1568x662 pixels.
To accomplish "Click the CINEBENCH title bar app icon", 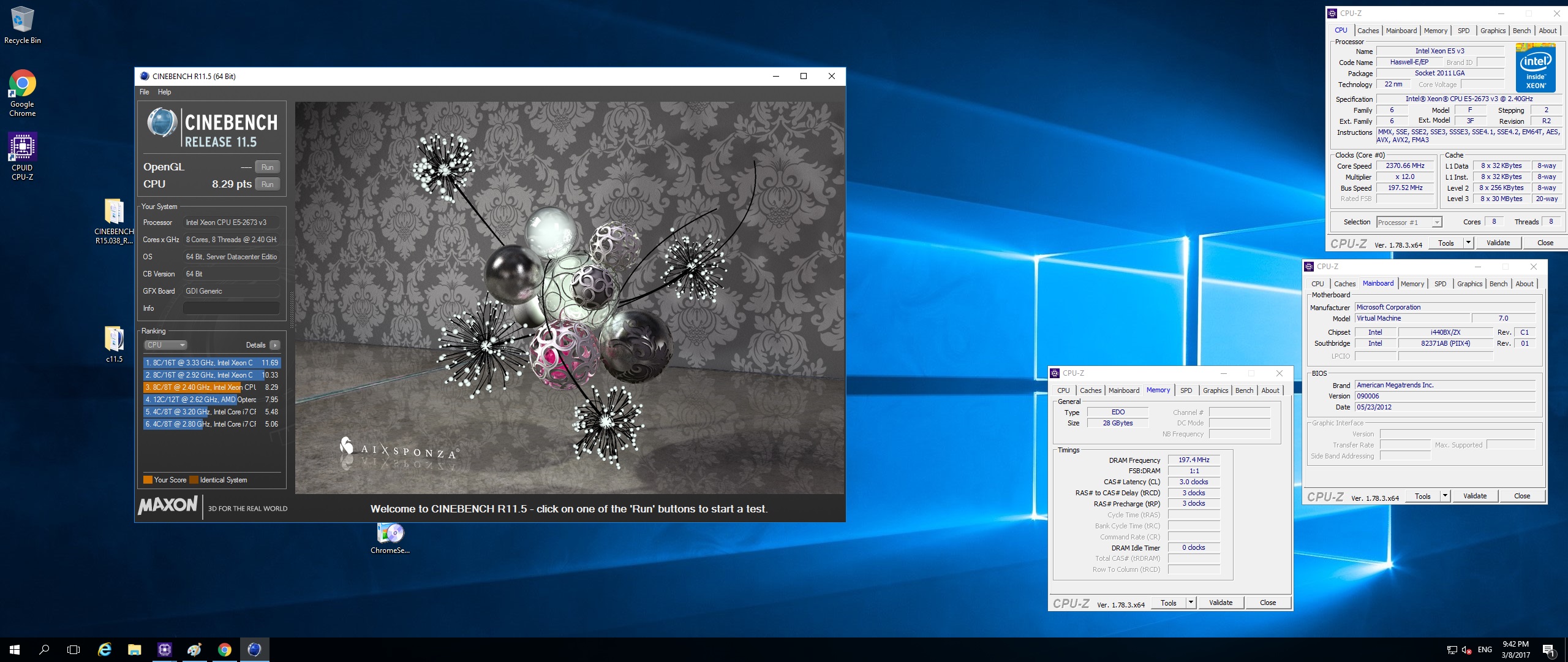I will point(145,76).
